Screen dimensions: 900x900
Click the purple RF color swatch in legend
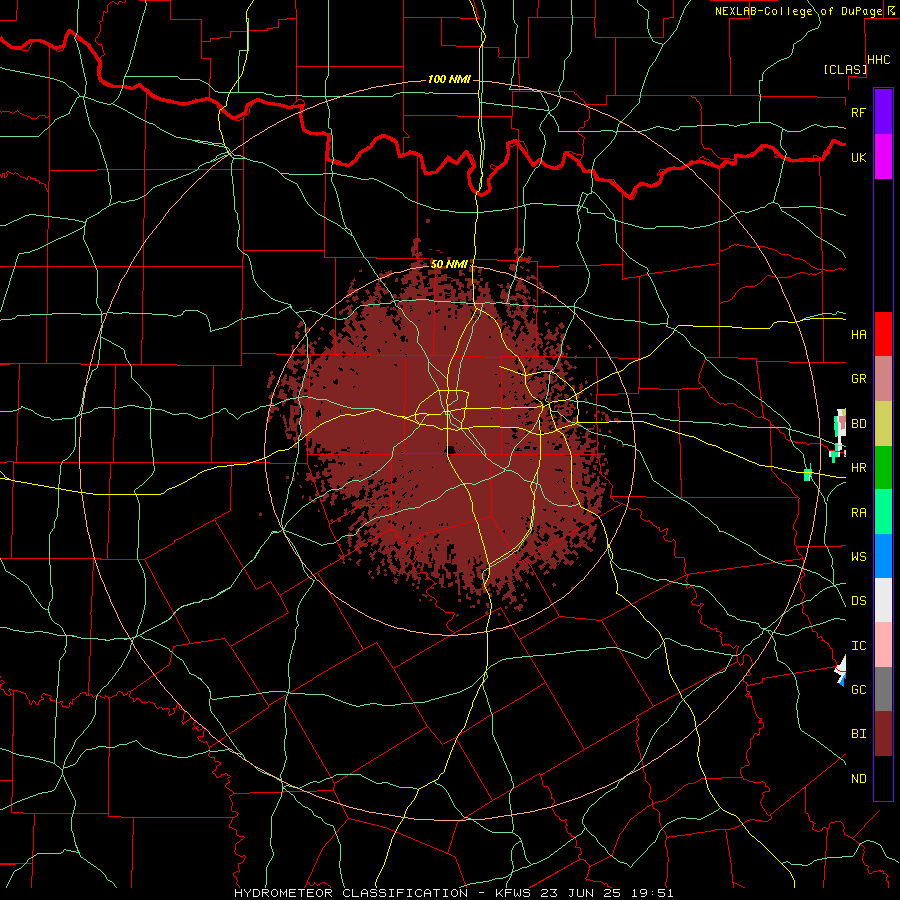883,112
